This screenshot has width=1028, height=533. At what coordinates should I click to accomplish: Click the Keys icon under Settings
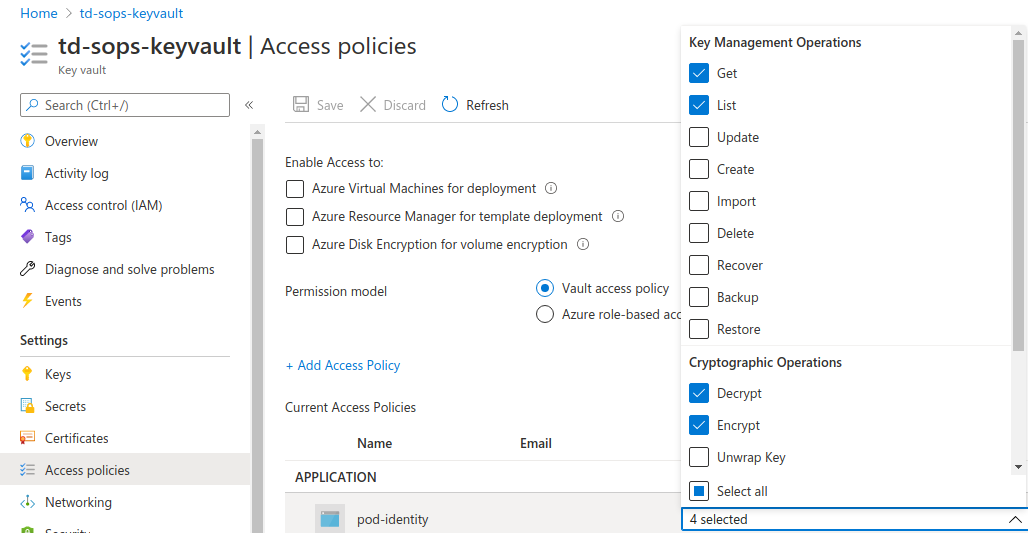28,374
